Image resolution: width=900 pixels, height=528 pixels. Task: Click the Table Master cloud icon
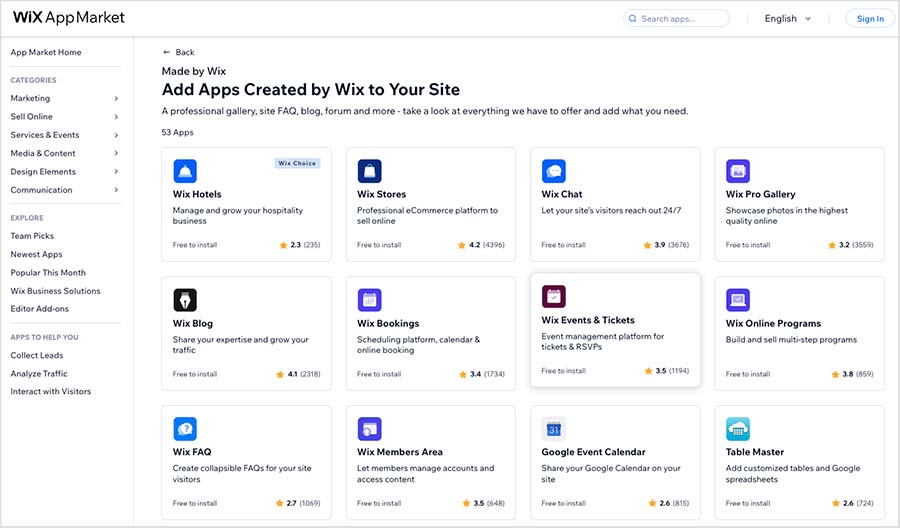tap(738, 429)
